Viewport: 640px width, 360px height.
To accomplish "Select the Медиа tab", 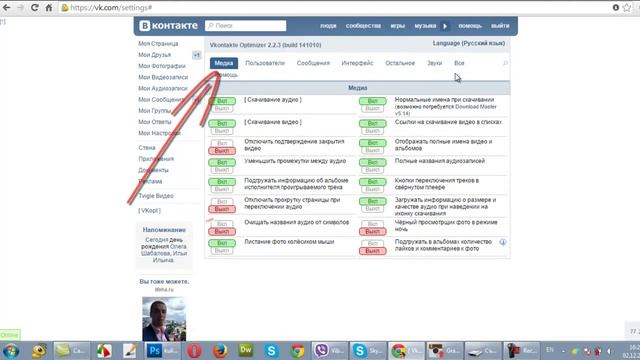I will (224, 63).
